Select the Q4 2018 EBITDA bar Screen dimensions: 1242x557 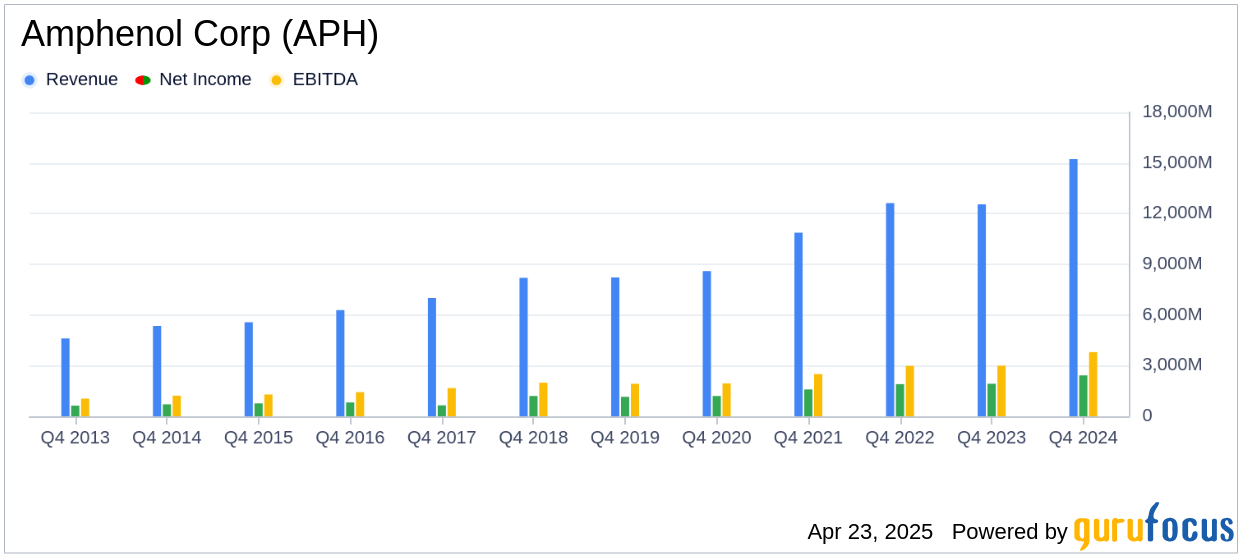(x=543, y=400)
